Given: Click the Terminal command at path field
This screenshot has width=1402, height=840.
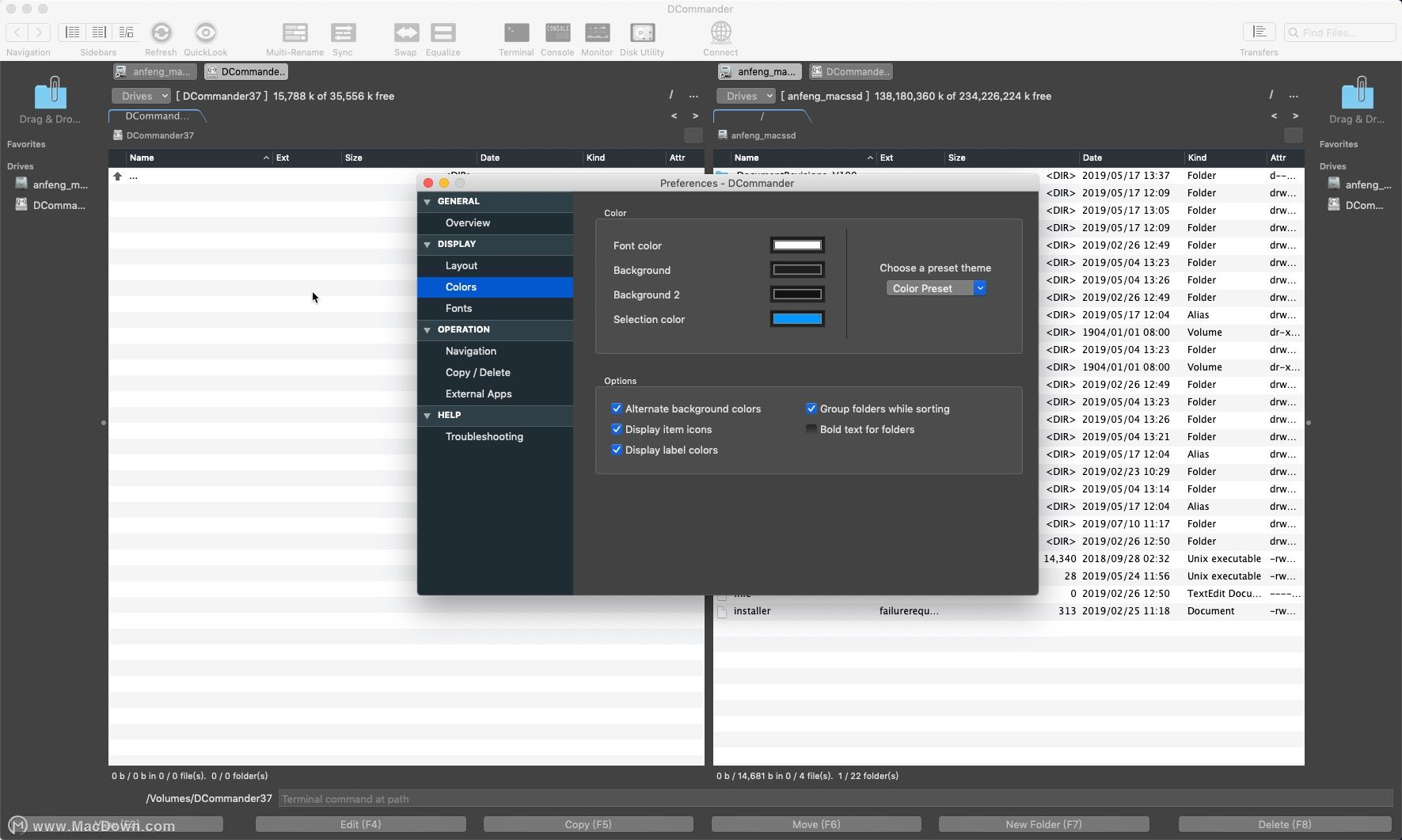Looking at the screenshot, I should [835, 799].
